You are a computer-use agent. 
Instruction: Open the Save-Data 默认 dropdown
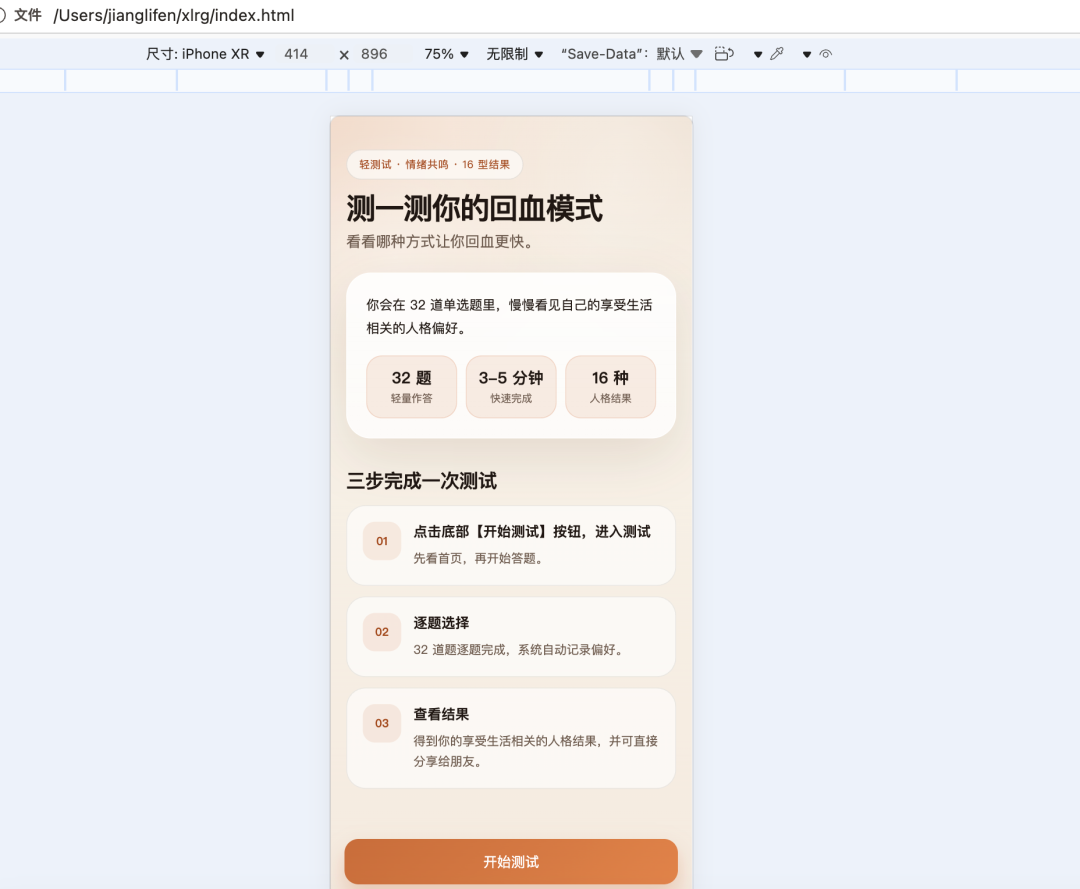pos(631,54)
